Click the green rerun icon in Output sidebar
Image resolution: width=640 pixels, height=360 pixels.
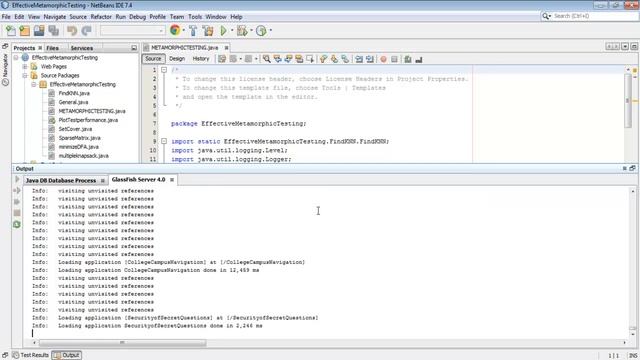coord(17,224)
